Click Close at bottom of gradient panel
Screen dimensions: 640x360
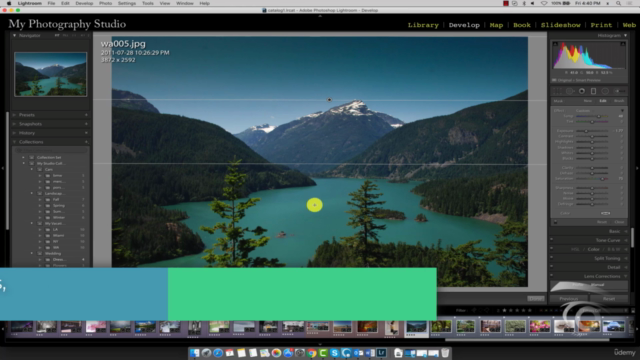coord(619,222)
